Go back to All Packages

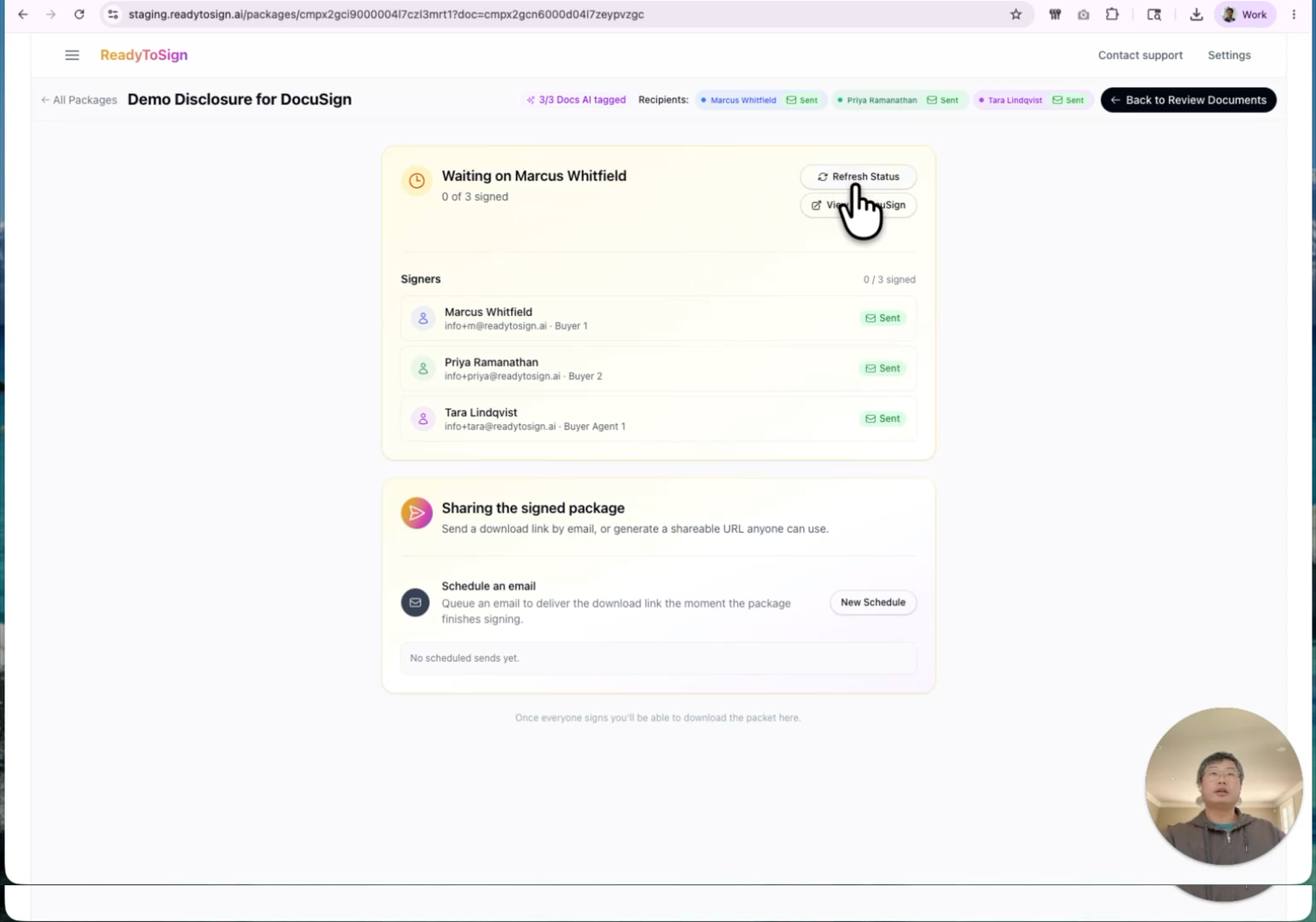(x=79, y=100)
